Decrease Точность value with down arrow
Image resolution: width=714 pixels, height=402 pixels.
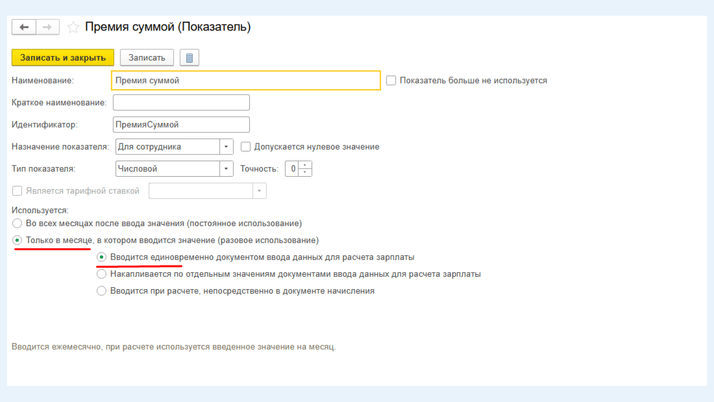tap(305, 173)
